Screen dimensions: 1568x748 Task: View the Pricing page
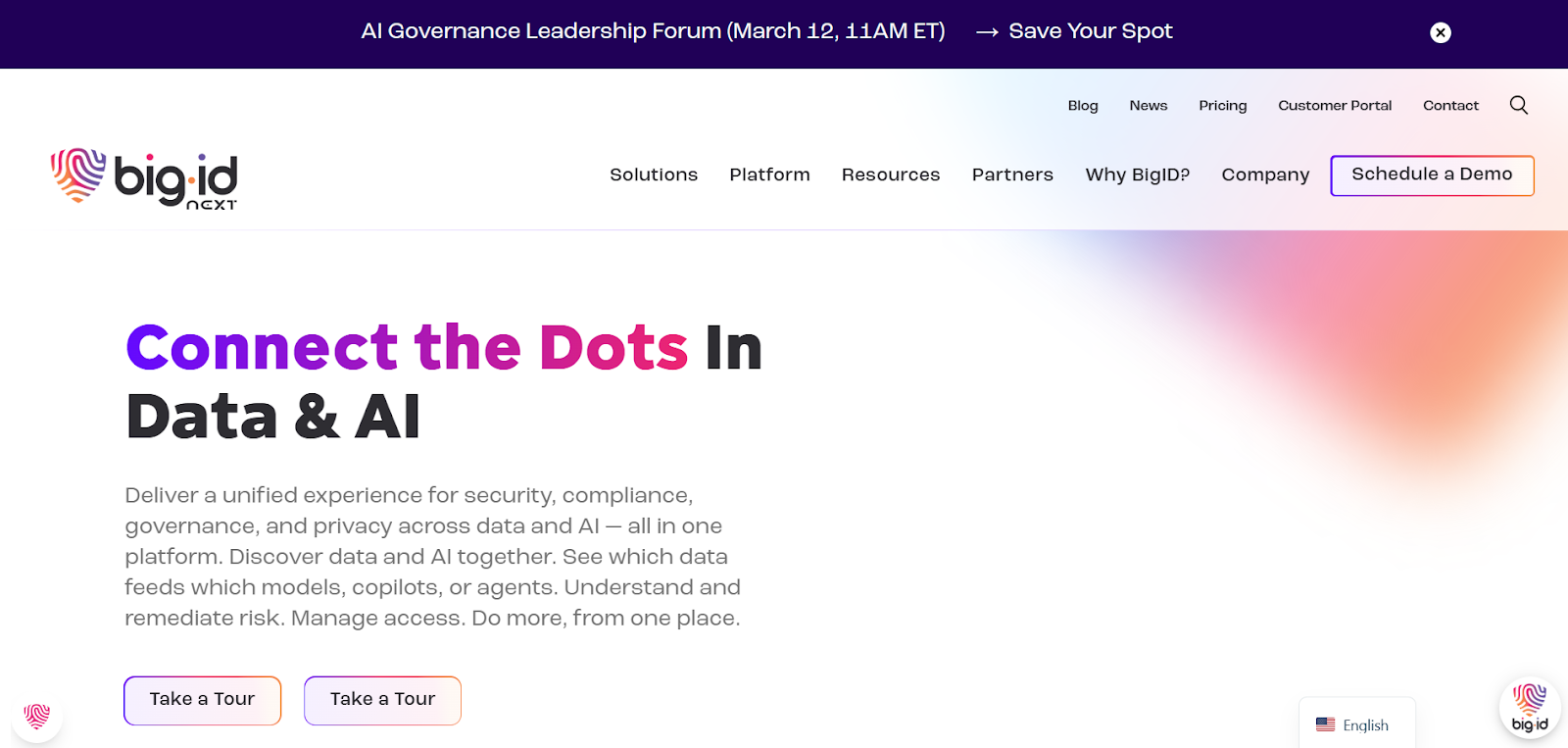(1223, 106)
